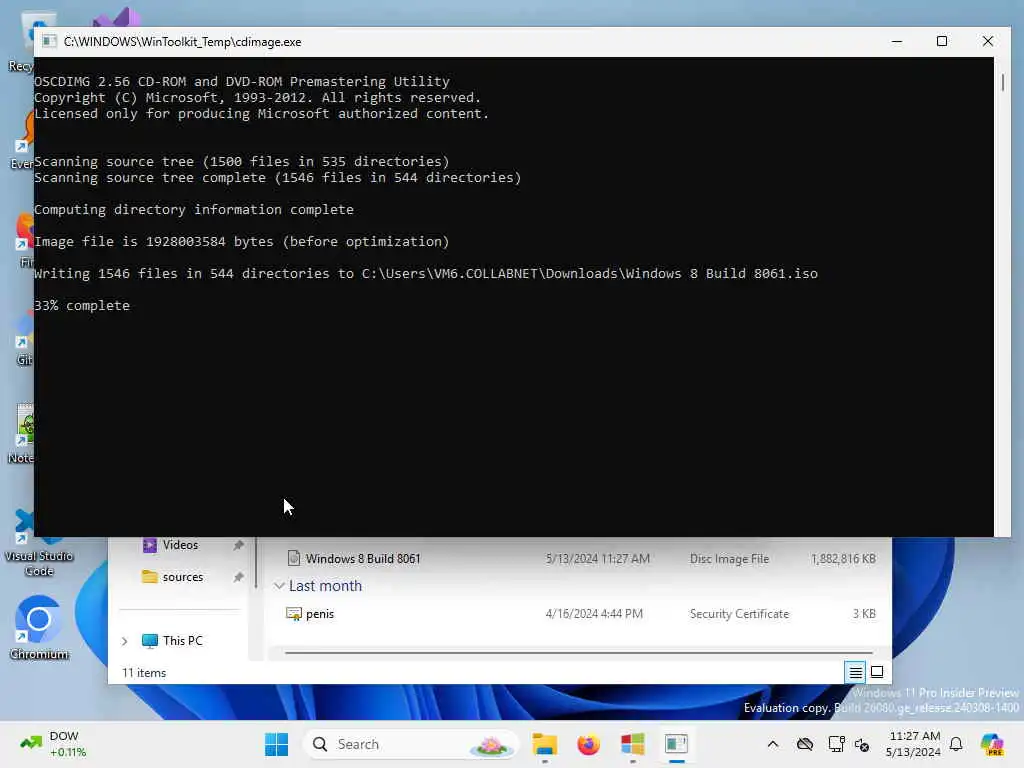Click the taskbar Search box
The height and width of the screenshot is (768, 1024).
pos(410,744)
